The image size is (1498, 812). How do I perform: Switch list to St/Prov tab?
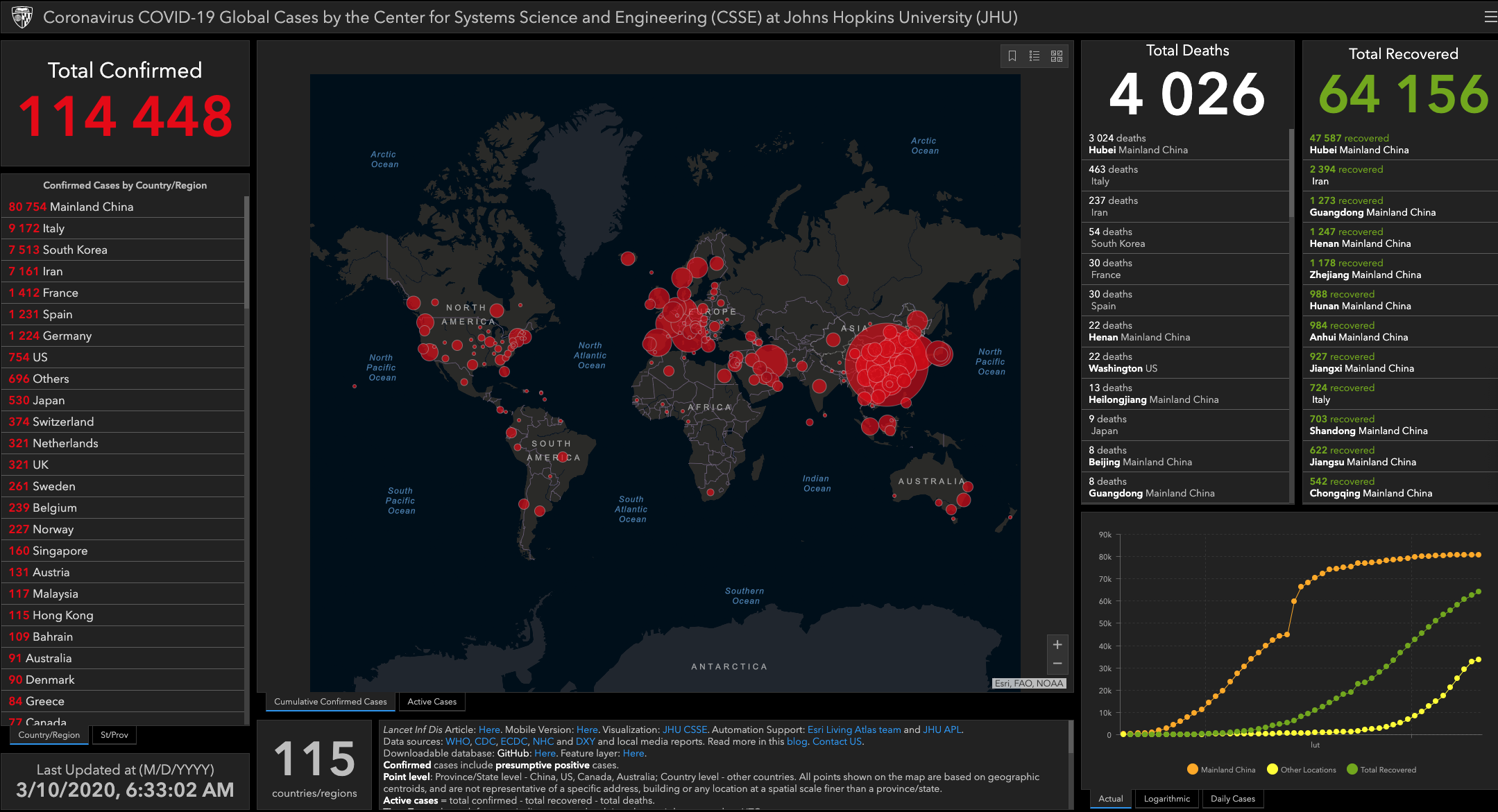tap(114, 735)
